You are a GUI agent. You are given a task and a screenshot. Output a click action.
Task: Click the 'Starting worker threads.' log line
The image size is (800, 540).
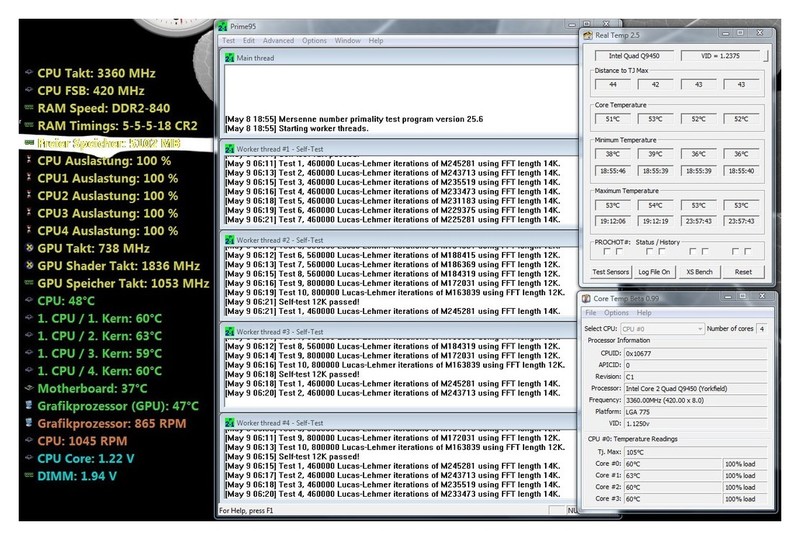[296, 129]
